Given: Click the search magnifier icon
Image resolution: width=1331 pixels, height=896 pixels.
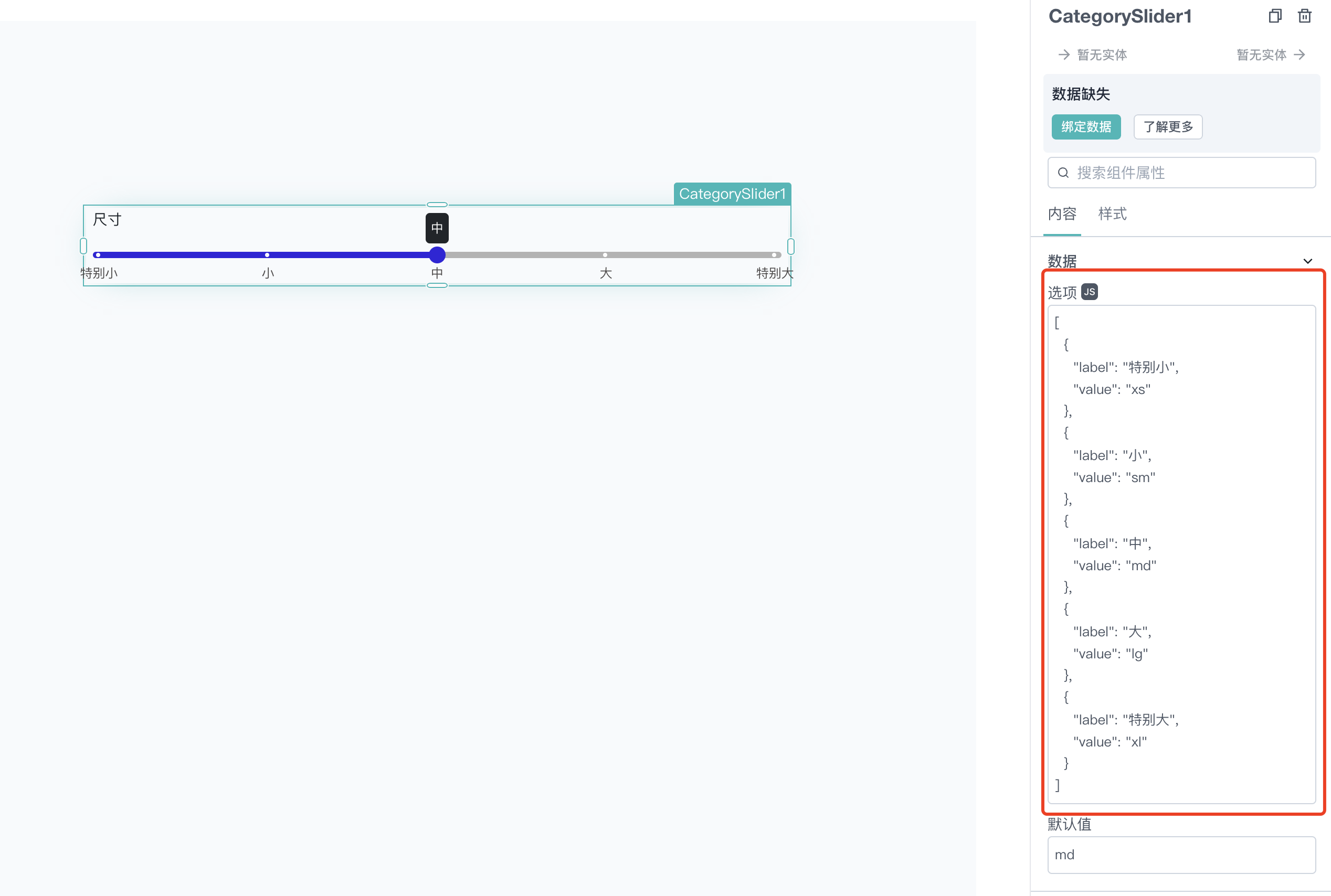Looking at the screenshot, I should pos(1063,173).
